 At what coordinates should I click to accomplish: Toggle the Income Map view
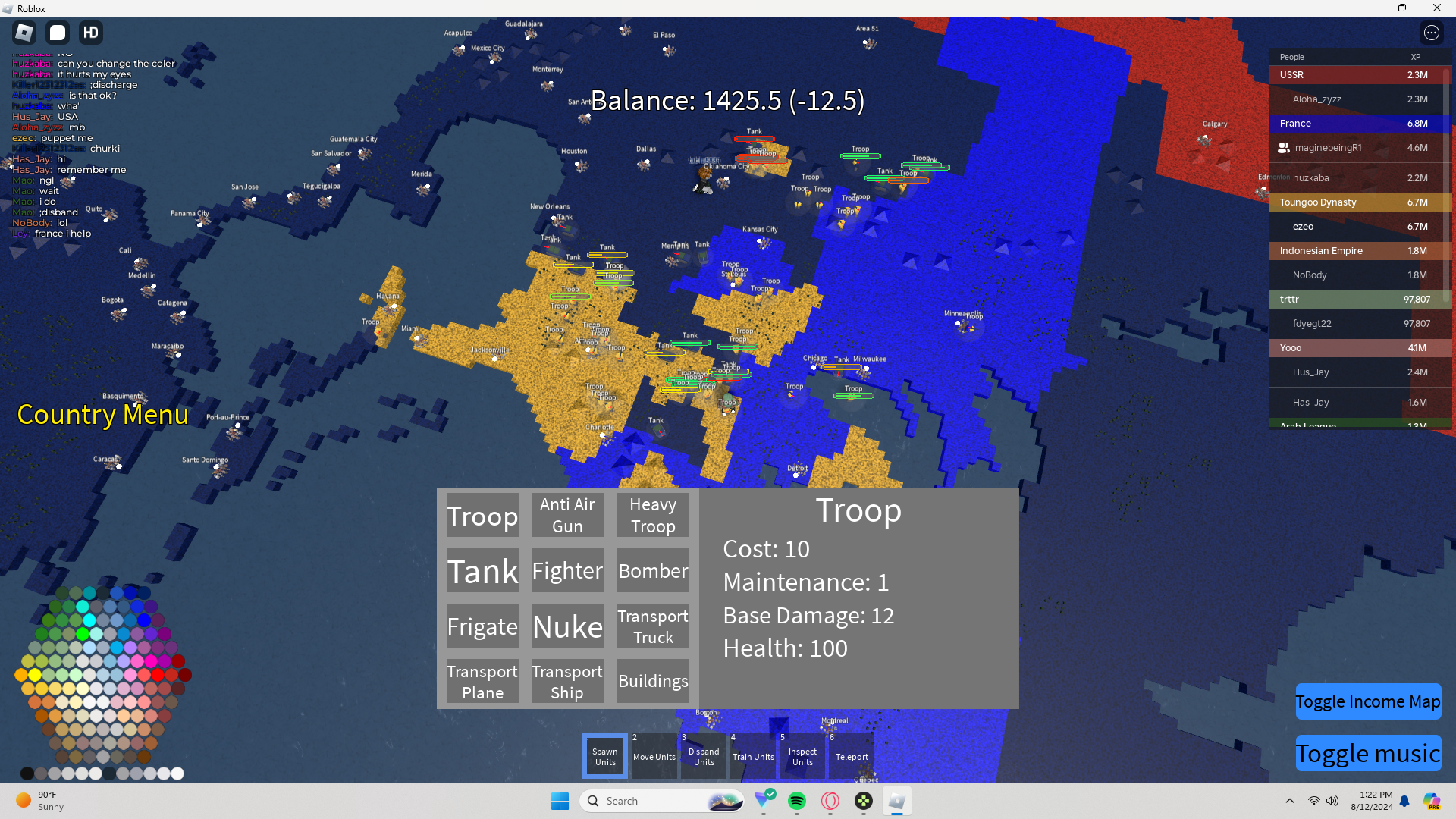point(1368,701)
